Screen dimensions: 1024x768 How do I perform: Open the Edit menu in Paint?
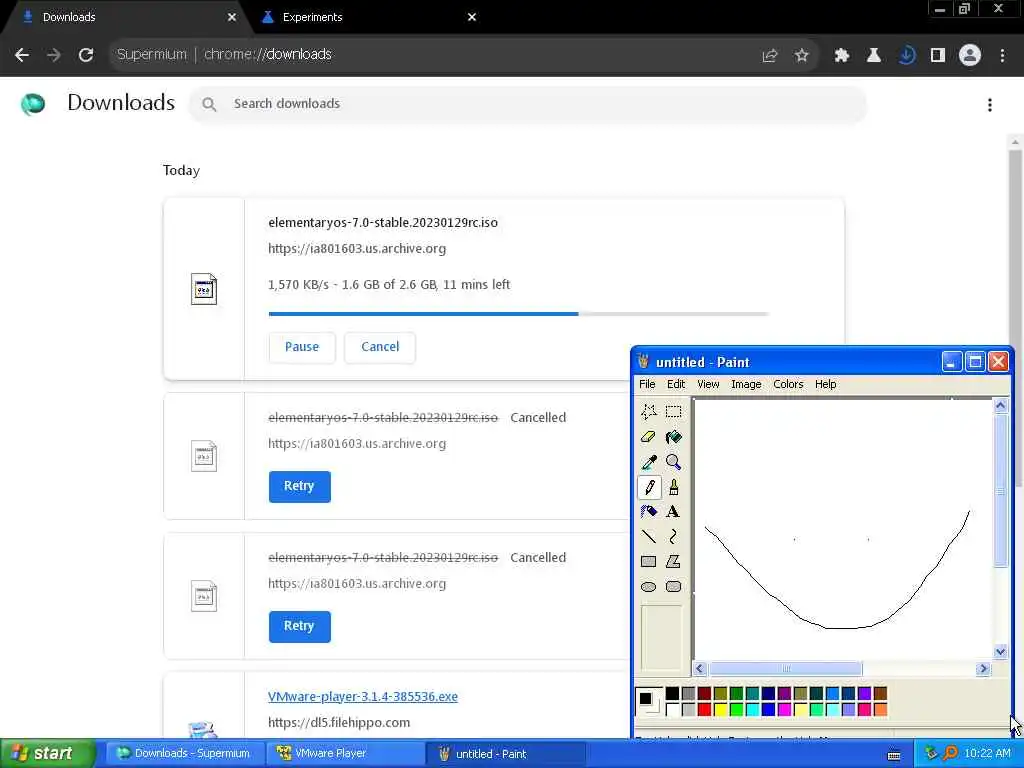pos(676,384)
